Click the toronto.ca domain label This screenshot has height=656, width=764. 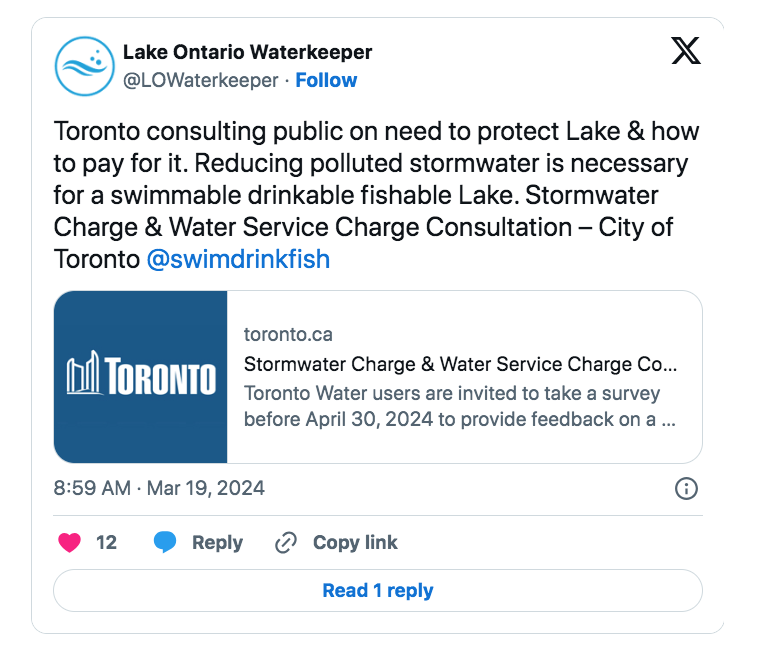288,334
